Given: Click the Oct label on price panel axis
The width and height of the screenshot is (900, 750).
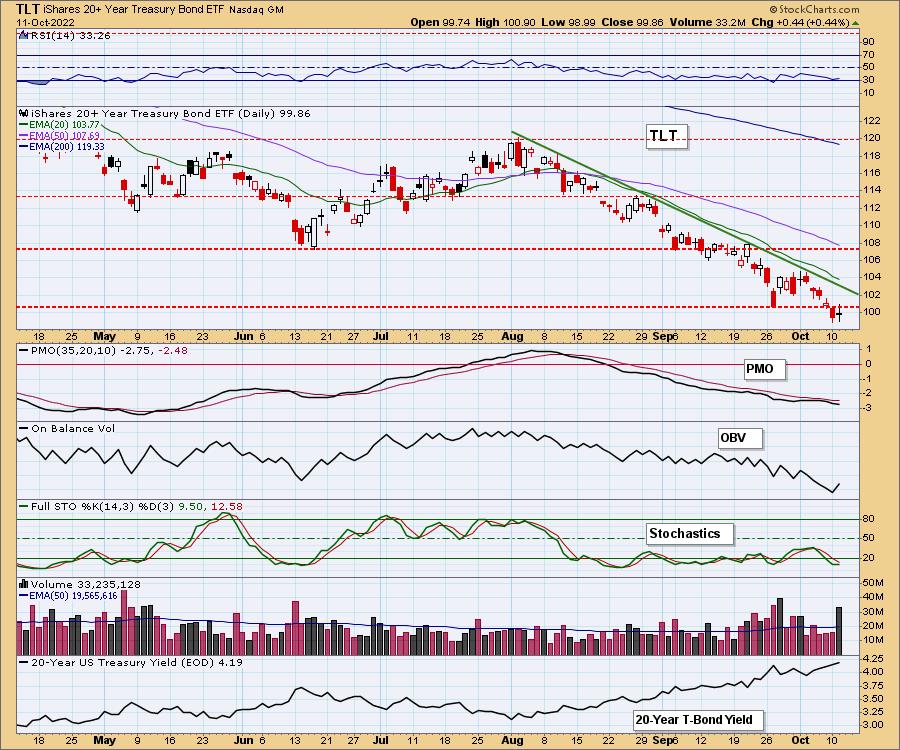Looking at the screenshot, I should point(800,336).
